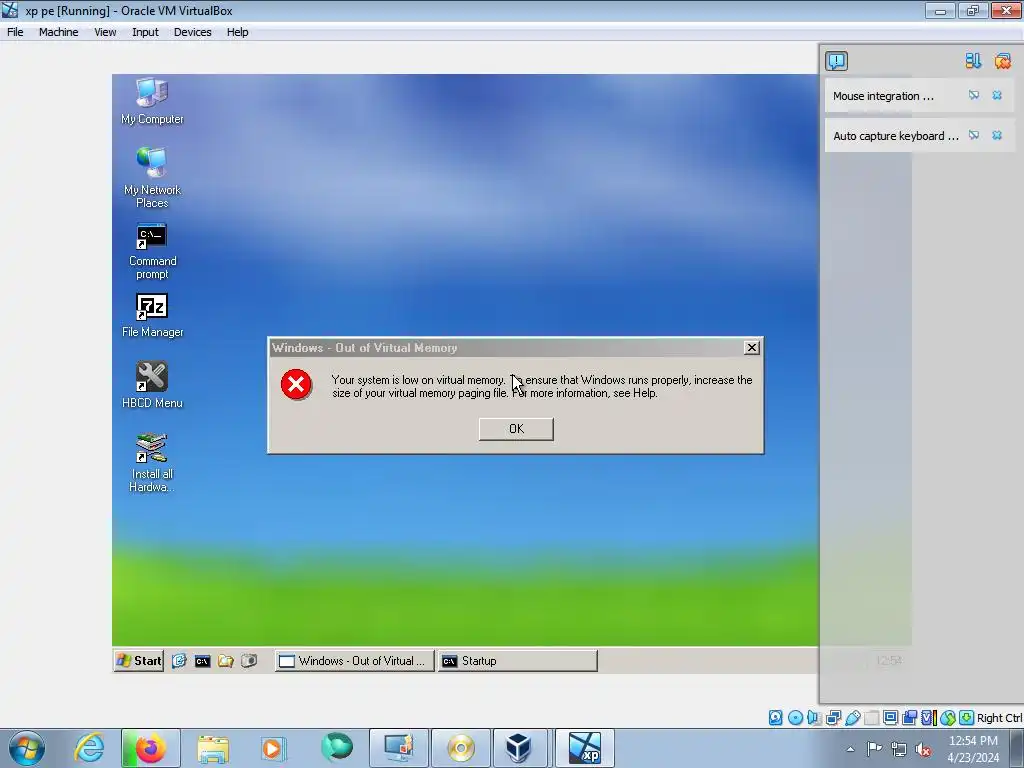This screenshot has height=768, width=1024.
Task: Switch to xp VM taskbar button
Action: tap(584, 748)
